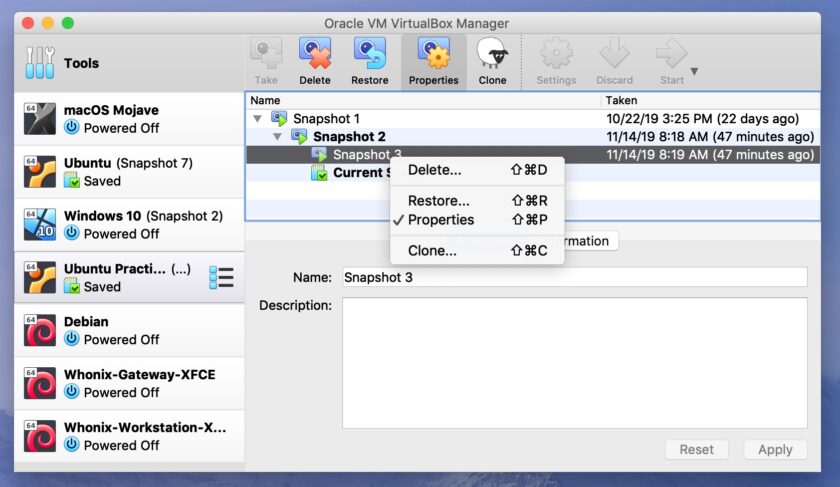Click the saved-state icon under Ubuntu Practi...
This screenshot has height=487, width=840.
tap(71, 287)
